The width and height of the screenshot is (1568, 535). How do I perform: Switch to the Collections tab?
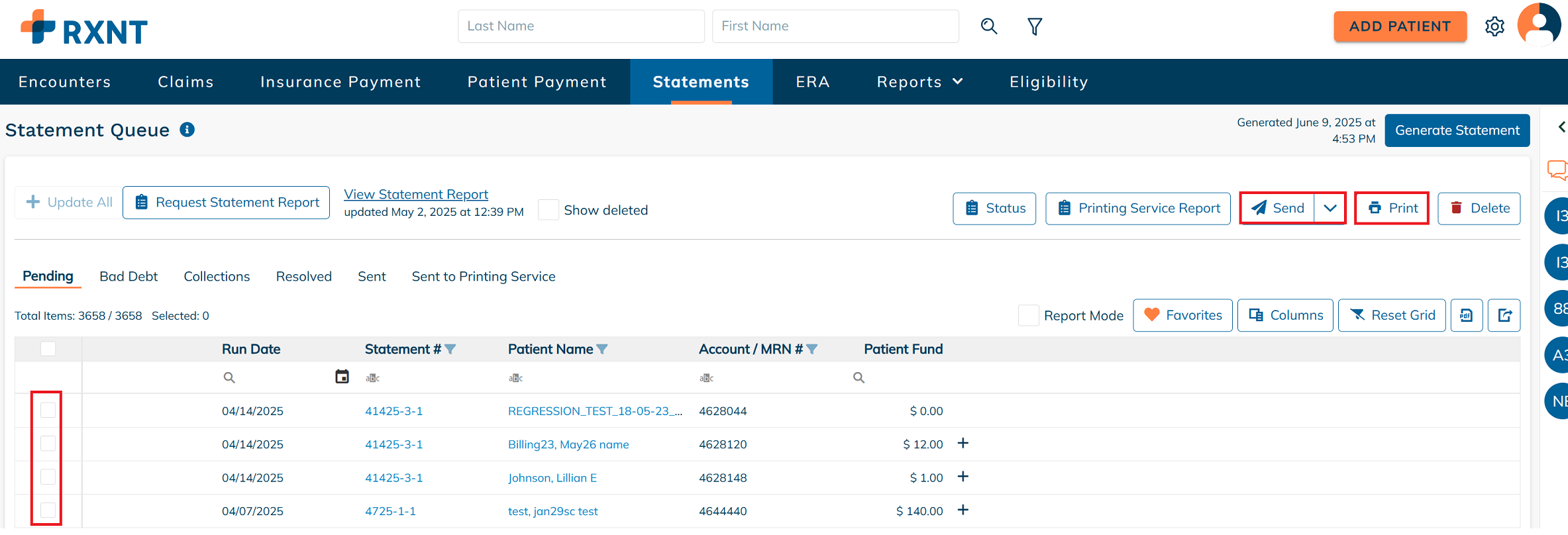(x=217, y=276)
